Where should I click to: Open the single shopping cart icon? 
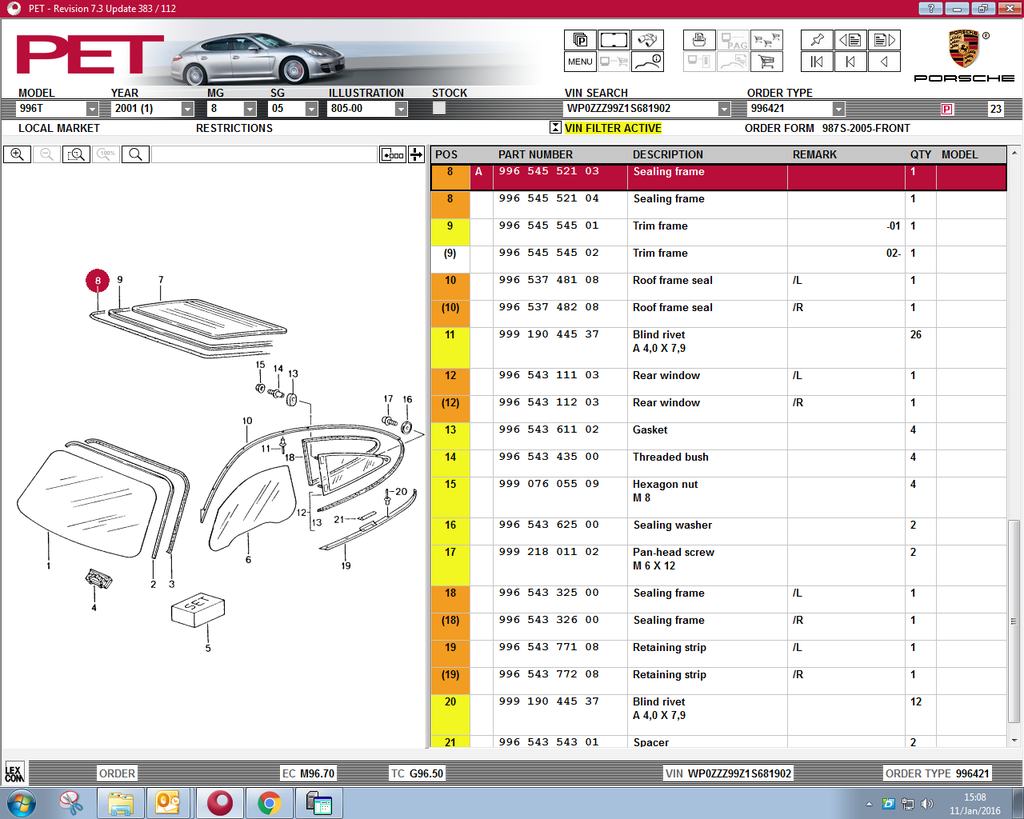tap(767, 61)
